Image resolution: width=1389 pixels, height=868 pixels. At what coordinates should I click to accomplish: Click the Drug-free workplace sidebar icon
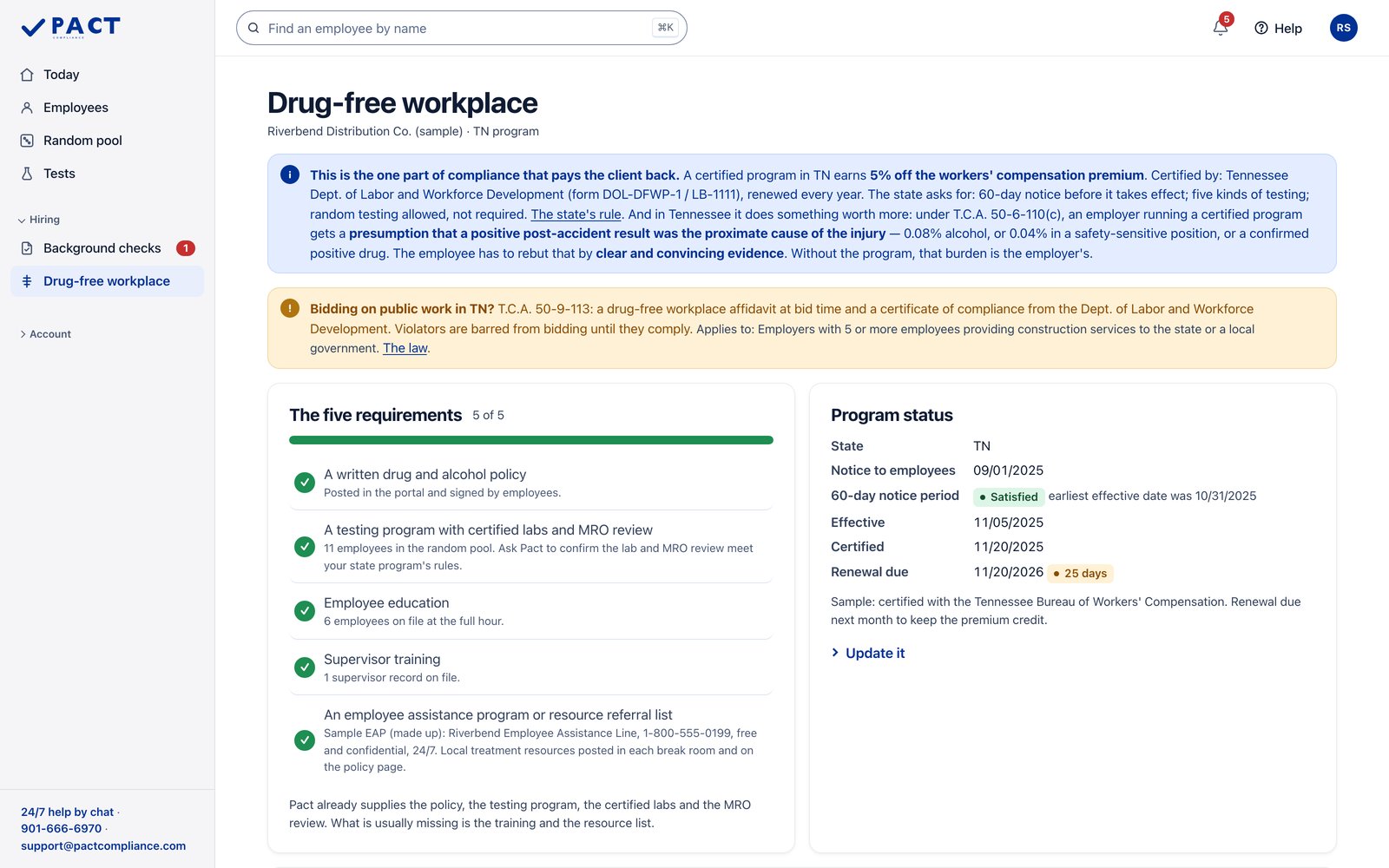coord(27,281)
